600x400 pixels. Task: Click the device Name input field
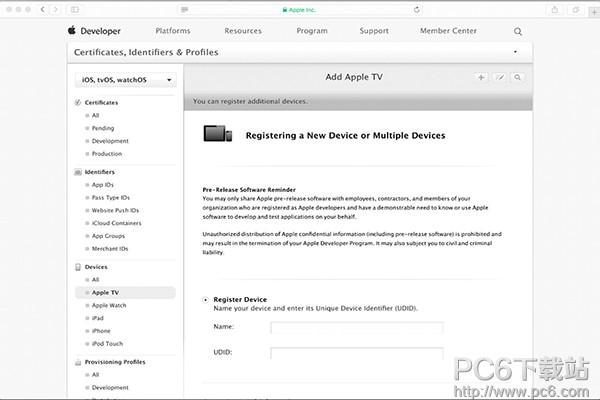click(x=357, y=328)
